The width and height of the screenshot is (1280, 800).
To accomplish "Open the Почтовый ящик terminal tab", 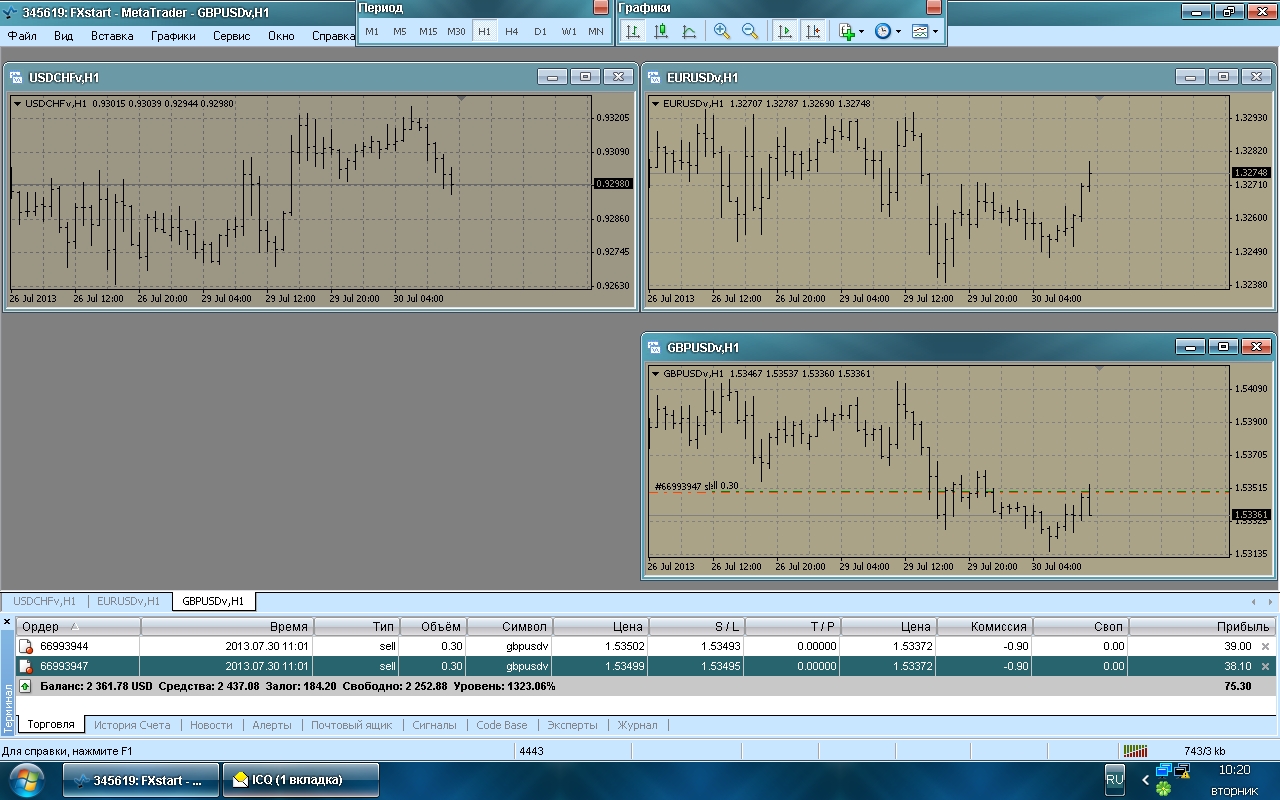I will tap(352, 725).
